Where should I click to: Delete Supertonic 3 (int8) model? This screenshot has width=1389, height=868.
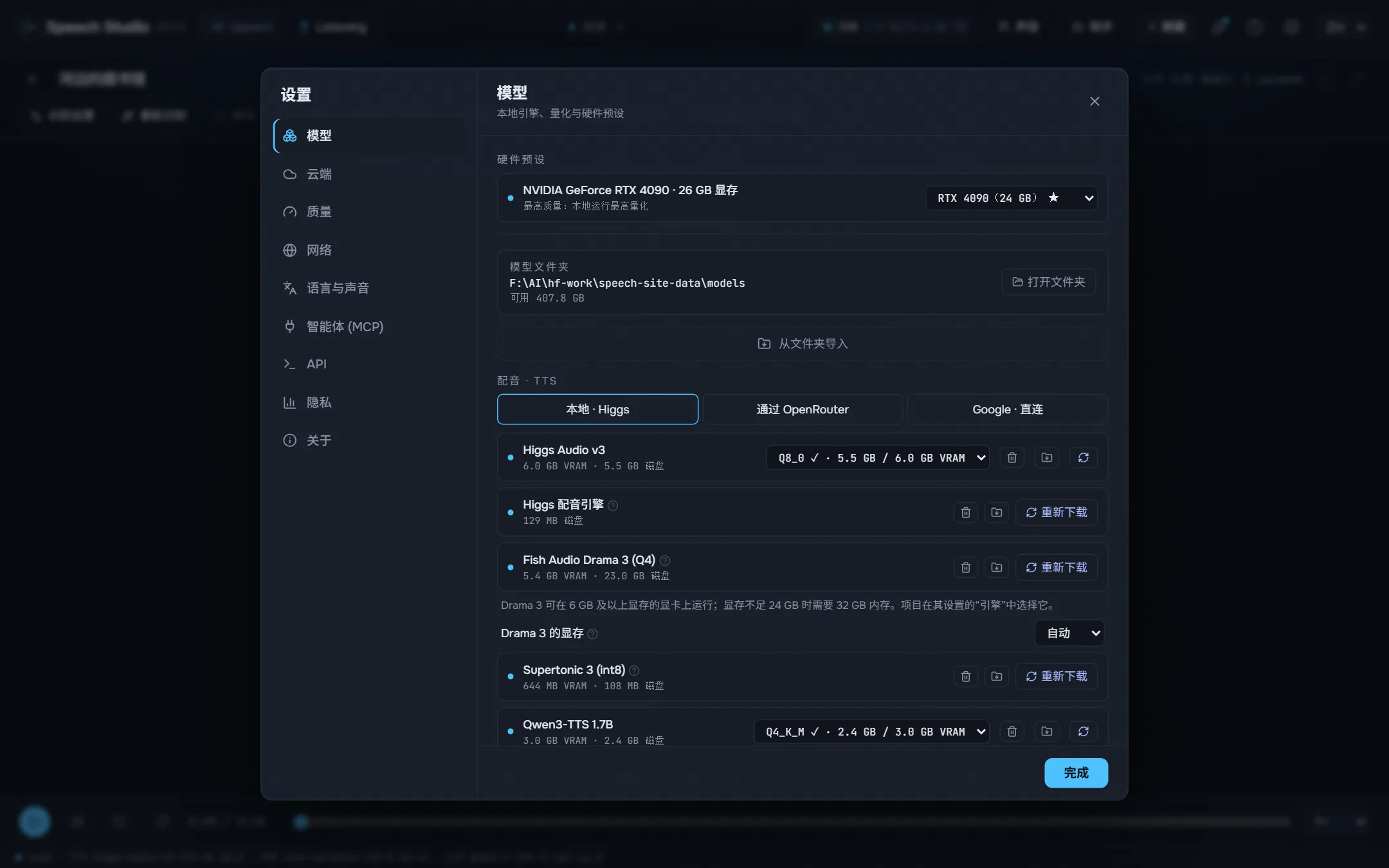[x=965, y=676]
